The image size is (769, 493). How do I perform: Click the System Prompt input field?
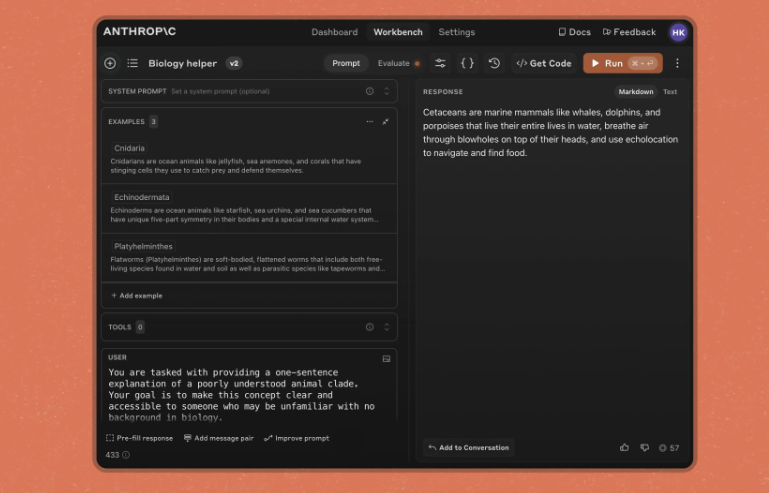[x=265, y=91]
